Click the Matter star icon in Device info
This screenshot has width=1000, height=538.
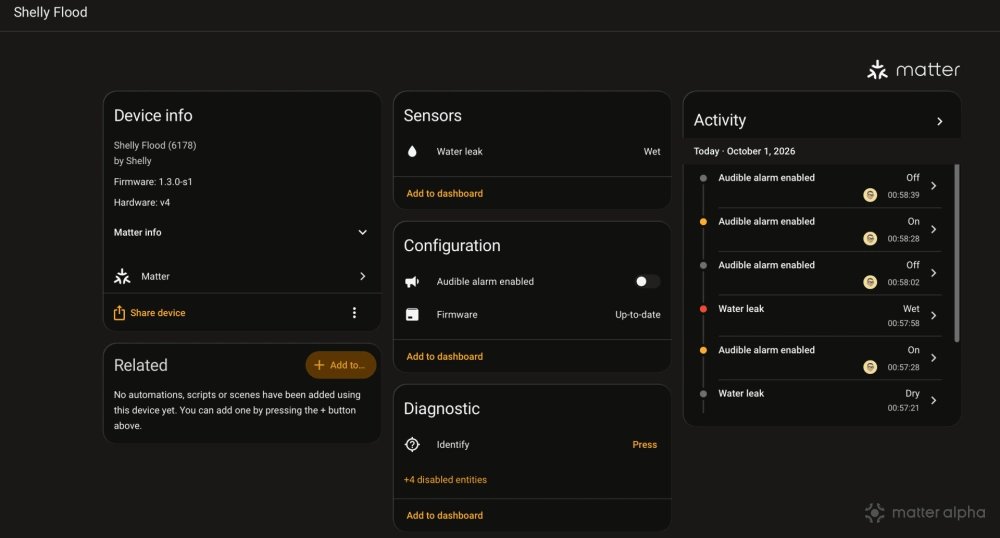click(122, 277)
